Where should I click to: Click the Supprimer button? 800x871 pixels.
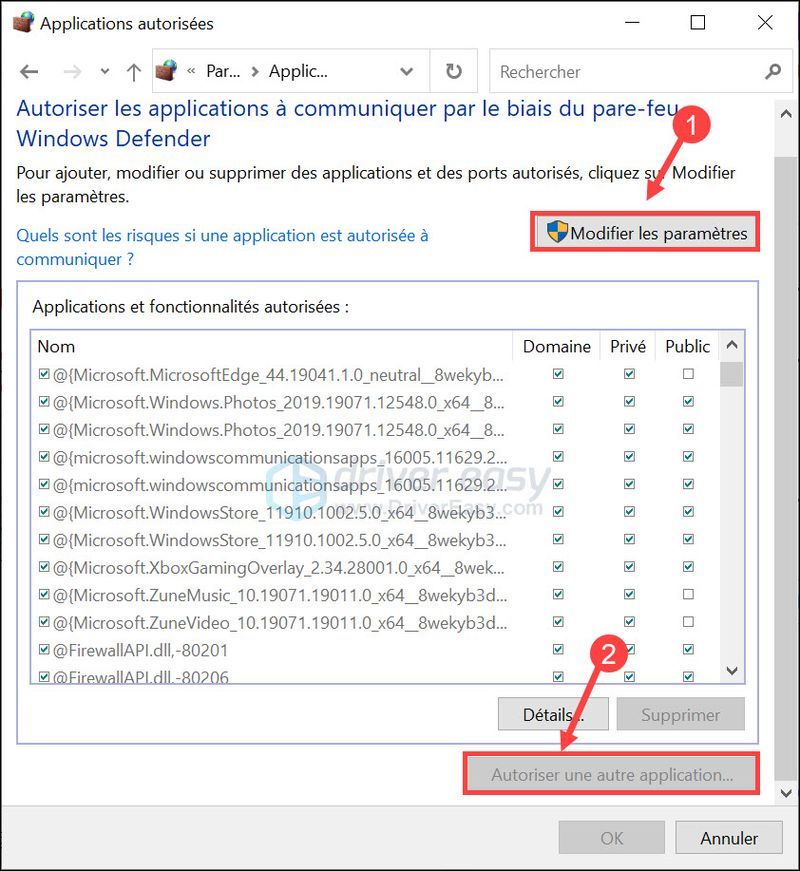click(681, 714)
